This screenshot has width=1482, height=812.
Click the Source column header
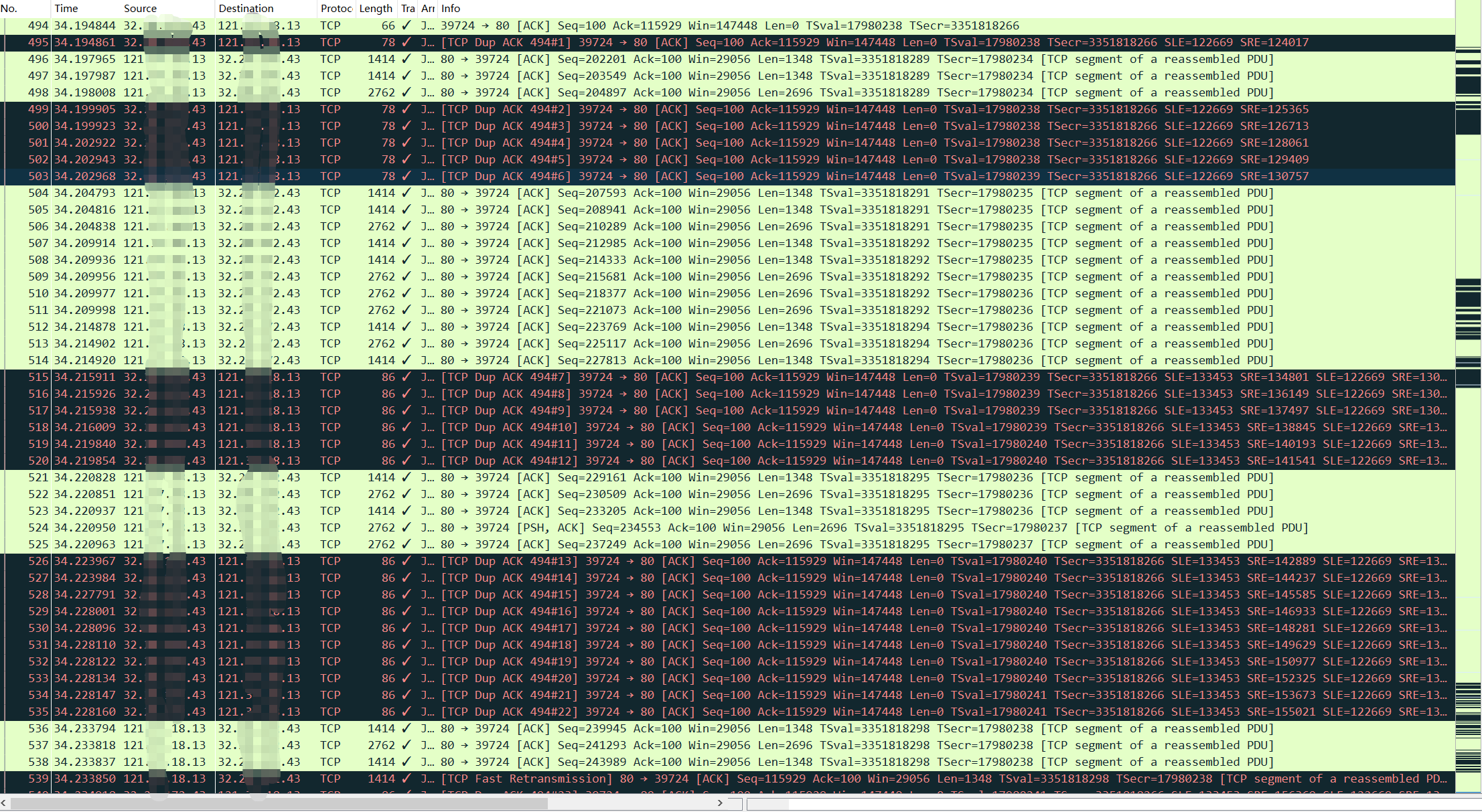(x=140, y=8)
